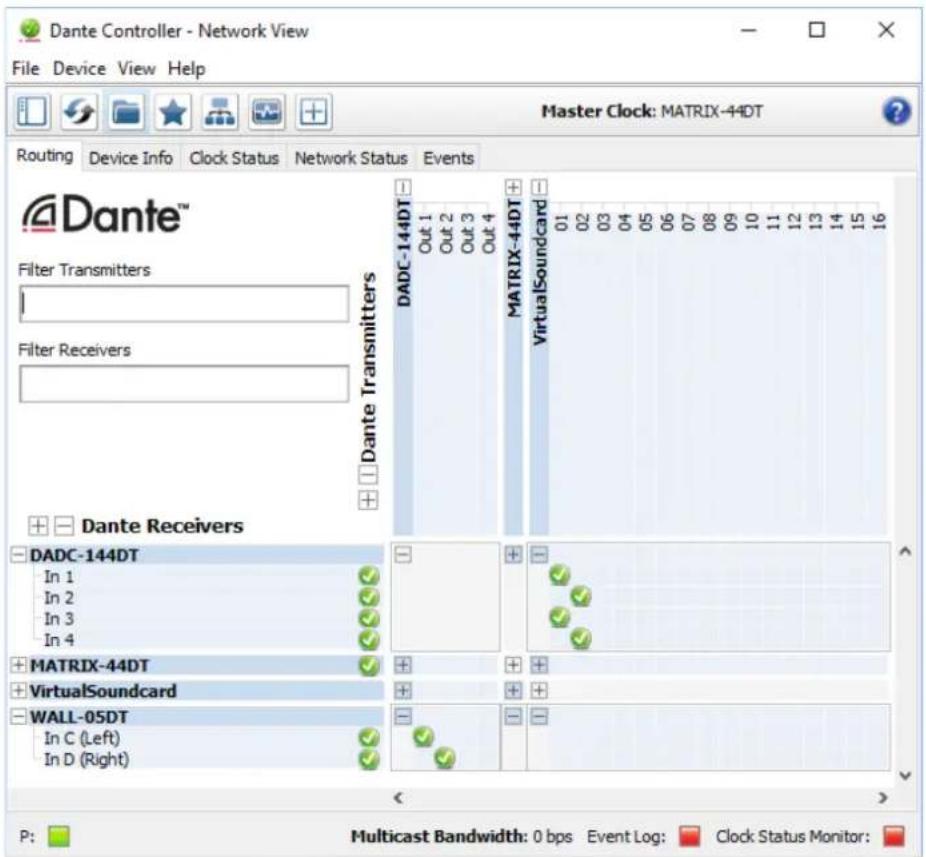Collapse the DADC-144DT transmitter column

(x=403, y=188)
